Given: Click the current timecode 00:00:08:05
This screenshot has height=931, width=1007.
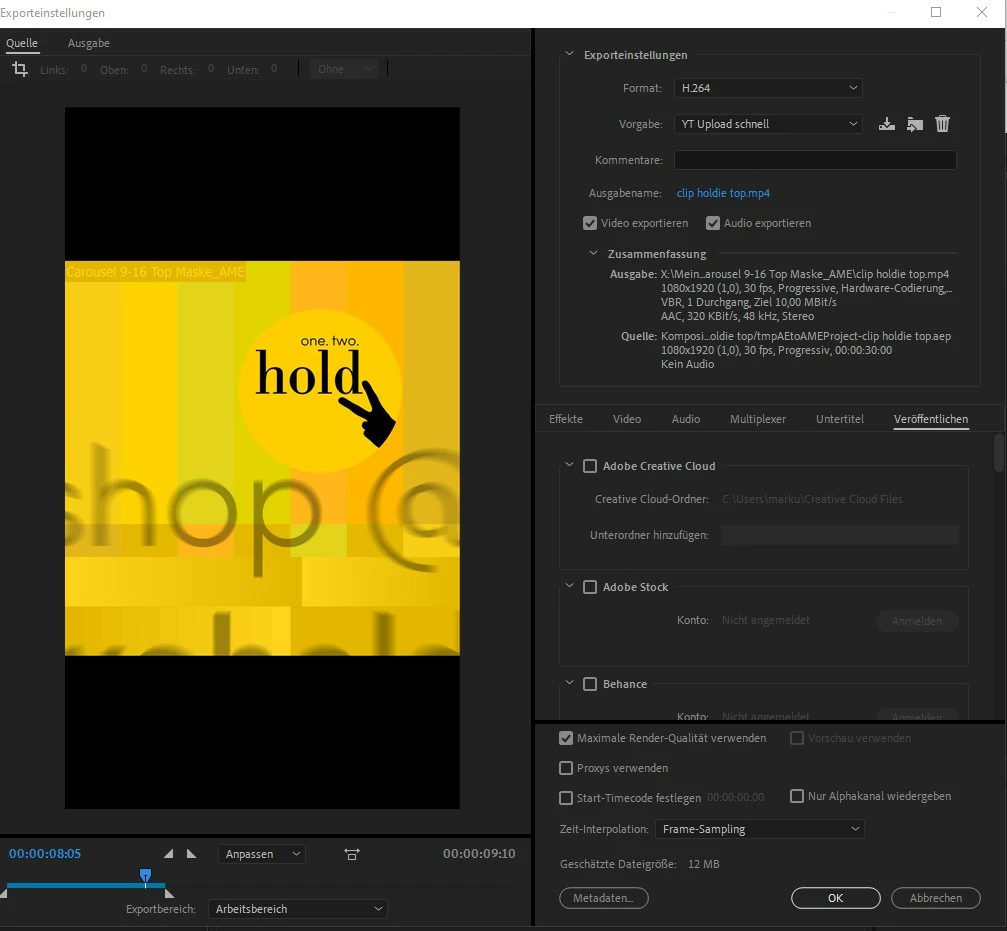Looking at the screenshot, I should pyautogui.click(x=45, y=853).
